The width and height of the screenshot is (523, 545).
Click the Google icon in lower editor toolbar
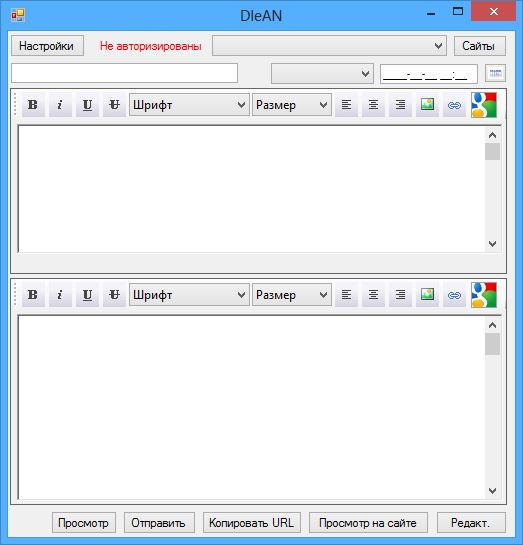[x=484, y=295]
